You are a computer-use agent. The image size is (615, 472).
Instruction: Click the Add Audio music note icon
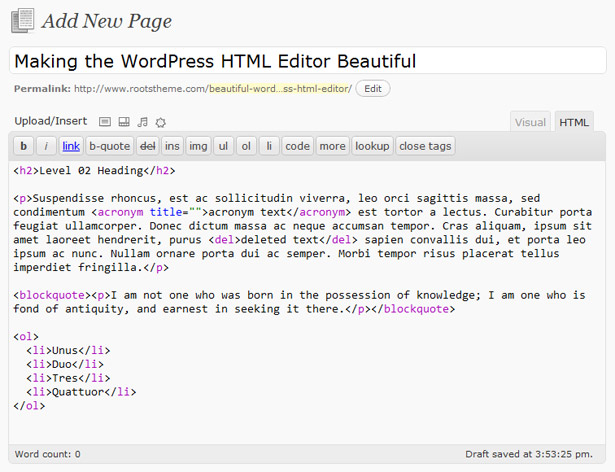tap(142, 122)
